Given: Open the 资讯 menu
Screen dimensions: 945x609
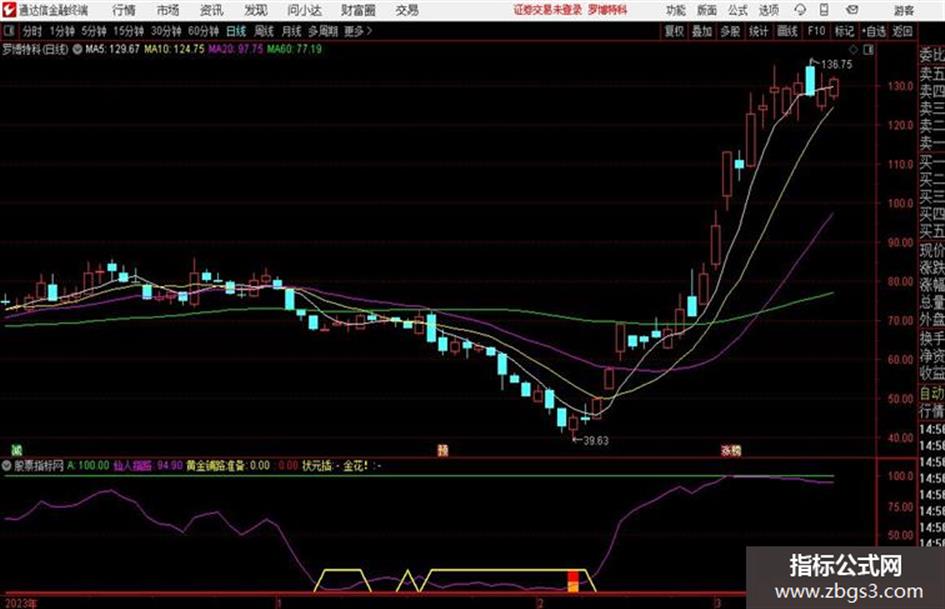Looking at the screenshot, I should (211, 10).
